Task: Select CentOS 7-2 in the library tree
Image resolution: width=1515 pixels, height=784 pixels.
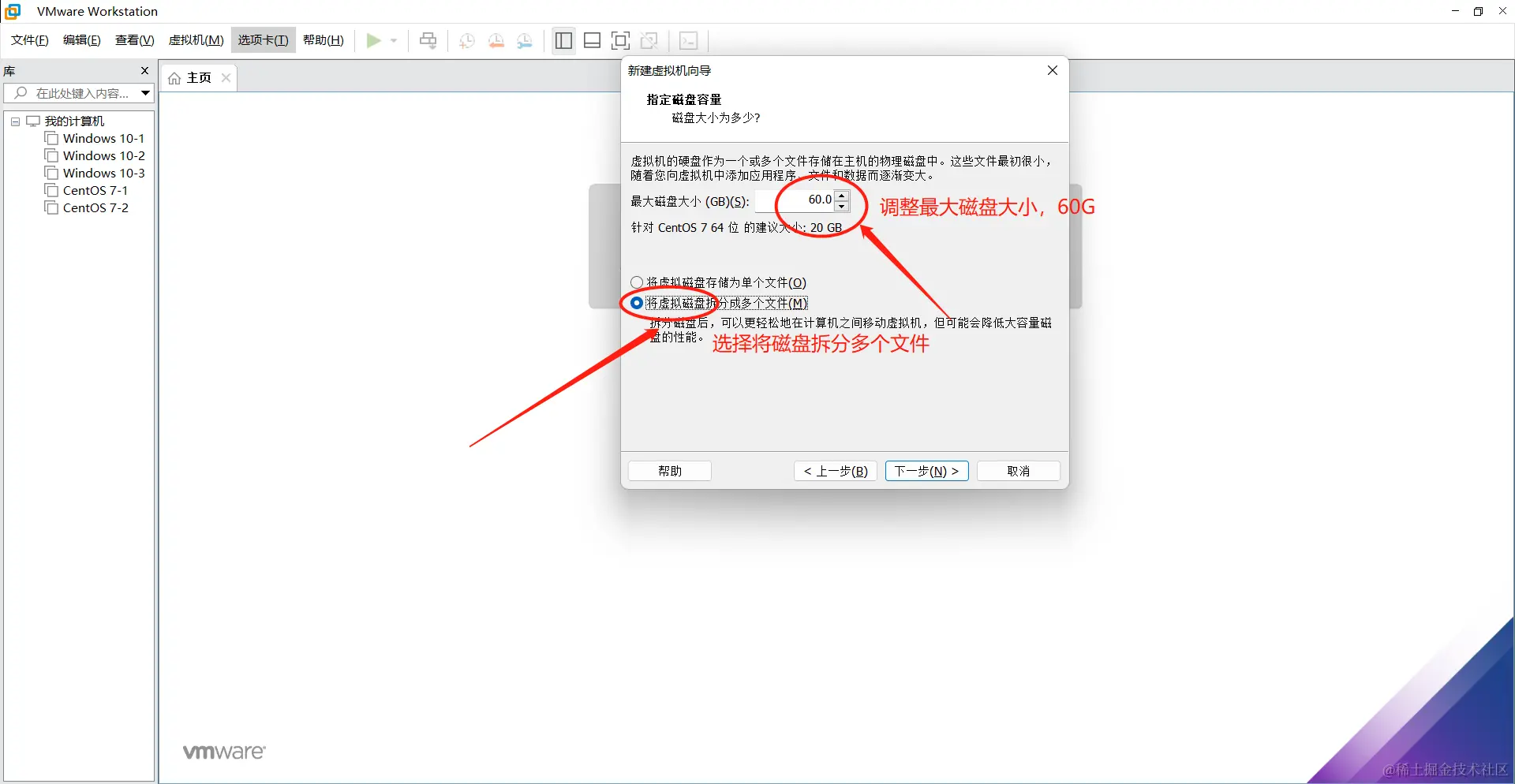Action: 87,207
